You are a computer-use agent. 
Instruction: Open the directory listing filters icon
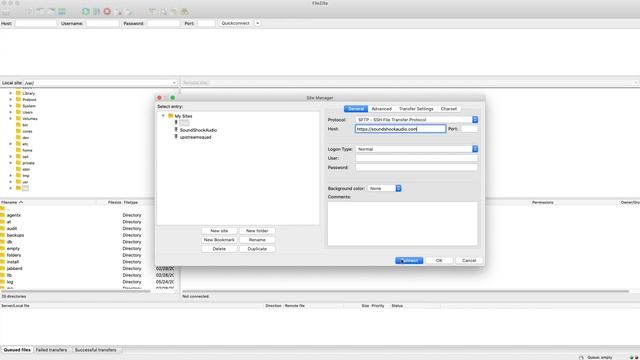[x=152, y=12]
